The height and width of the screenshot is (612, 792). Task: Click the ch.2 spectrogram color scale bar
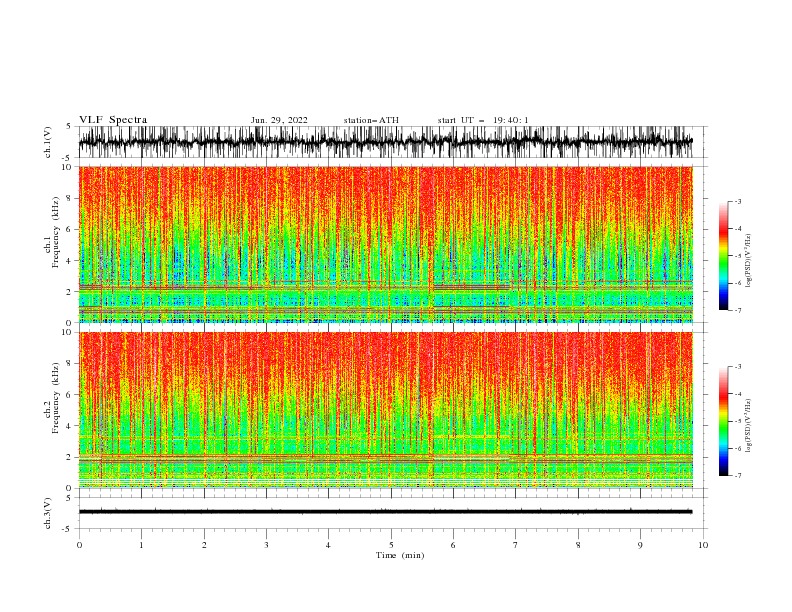point(723,421)
